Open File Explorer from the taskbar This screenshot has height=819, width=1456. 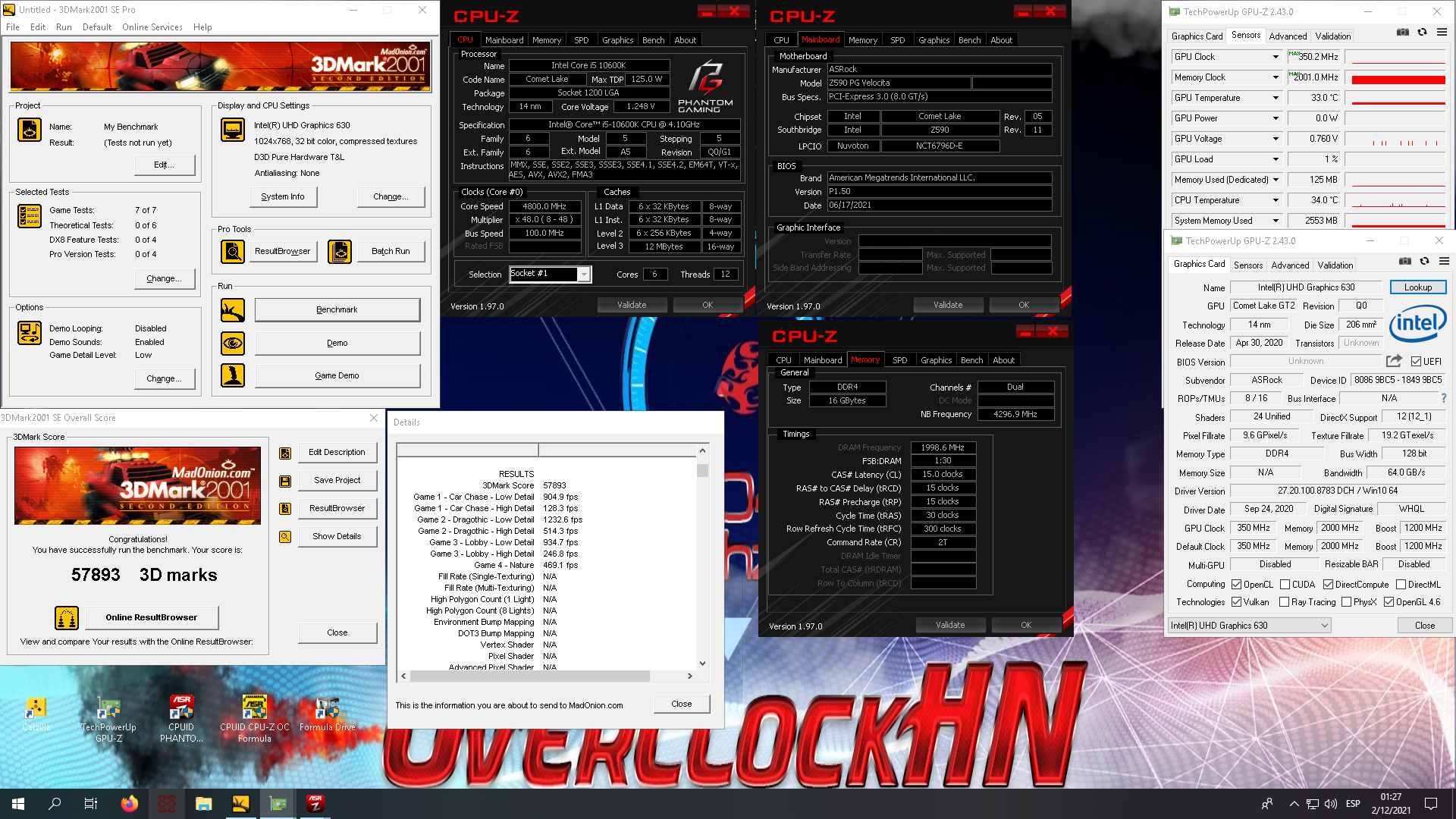pyautogui.click(x=203, y=804)
